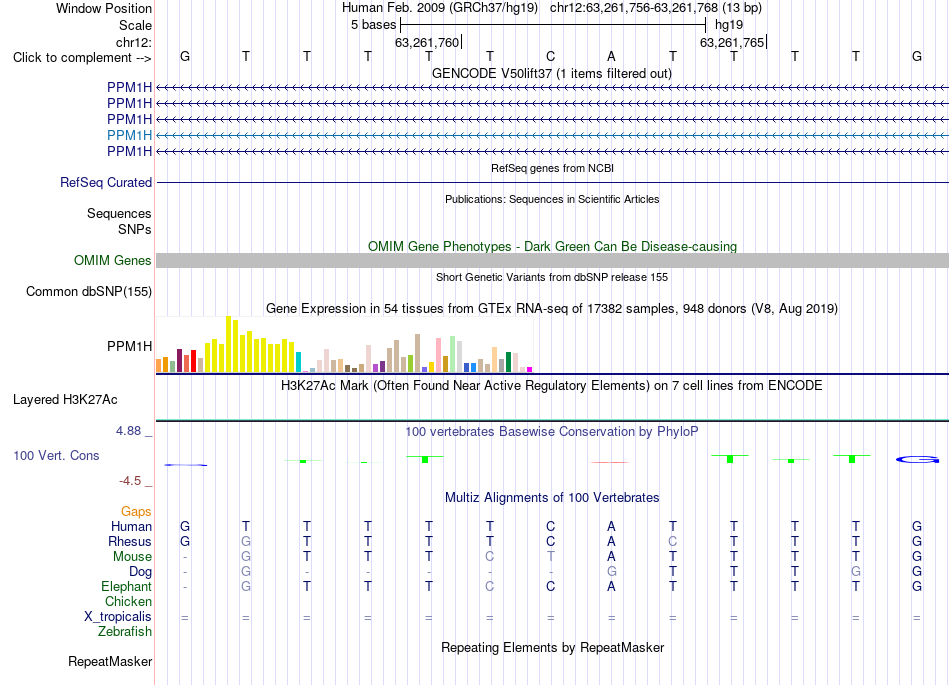Click the OMIM Gene Phenotypes green title

pyautogui.click(x=553, y=247)
